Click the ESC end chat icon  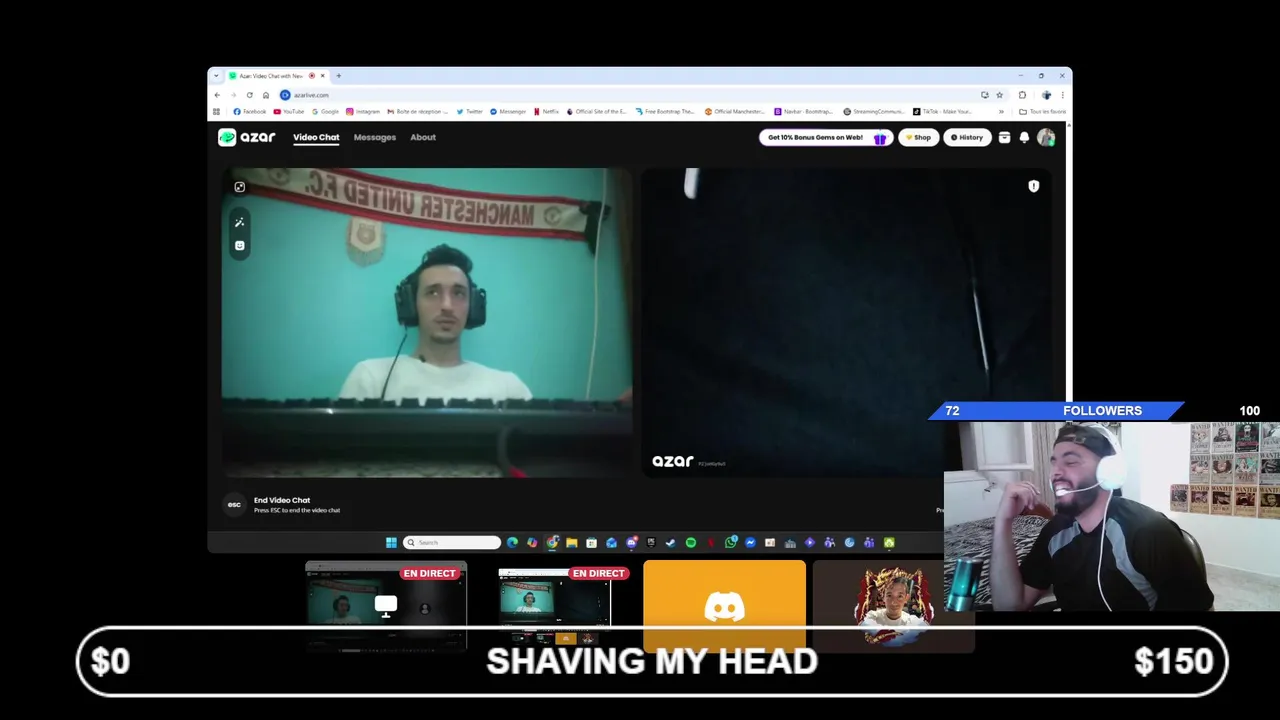pyautogui.click(x=234, y=505)
